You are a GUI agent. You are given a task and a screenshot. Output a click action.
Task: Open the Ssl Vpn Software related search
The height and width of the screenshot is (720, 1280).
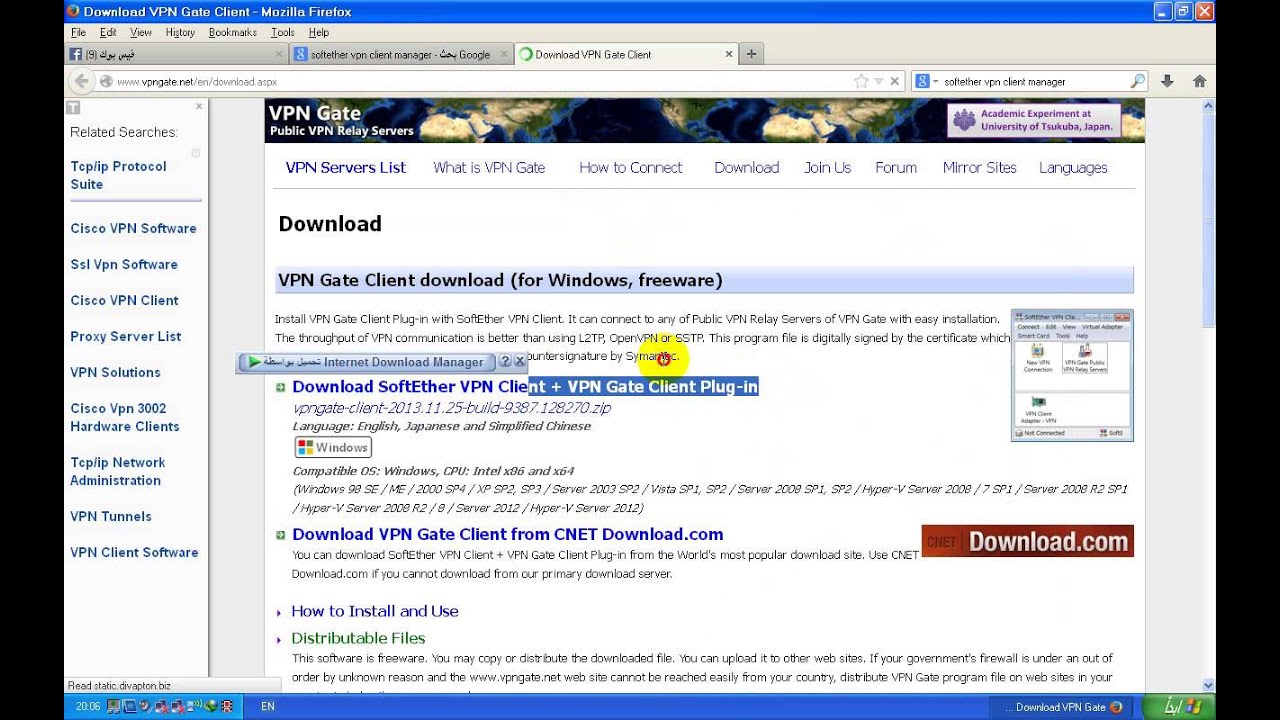[124, 264]
